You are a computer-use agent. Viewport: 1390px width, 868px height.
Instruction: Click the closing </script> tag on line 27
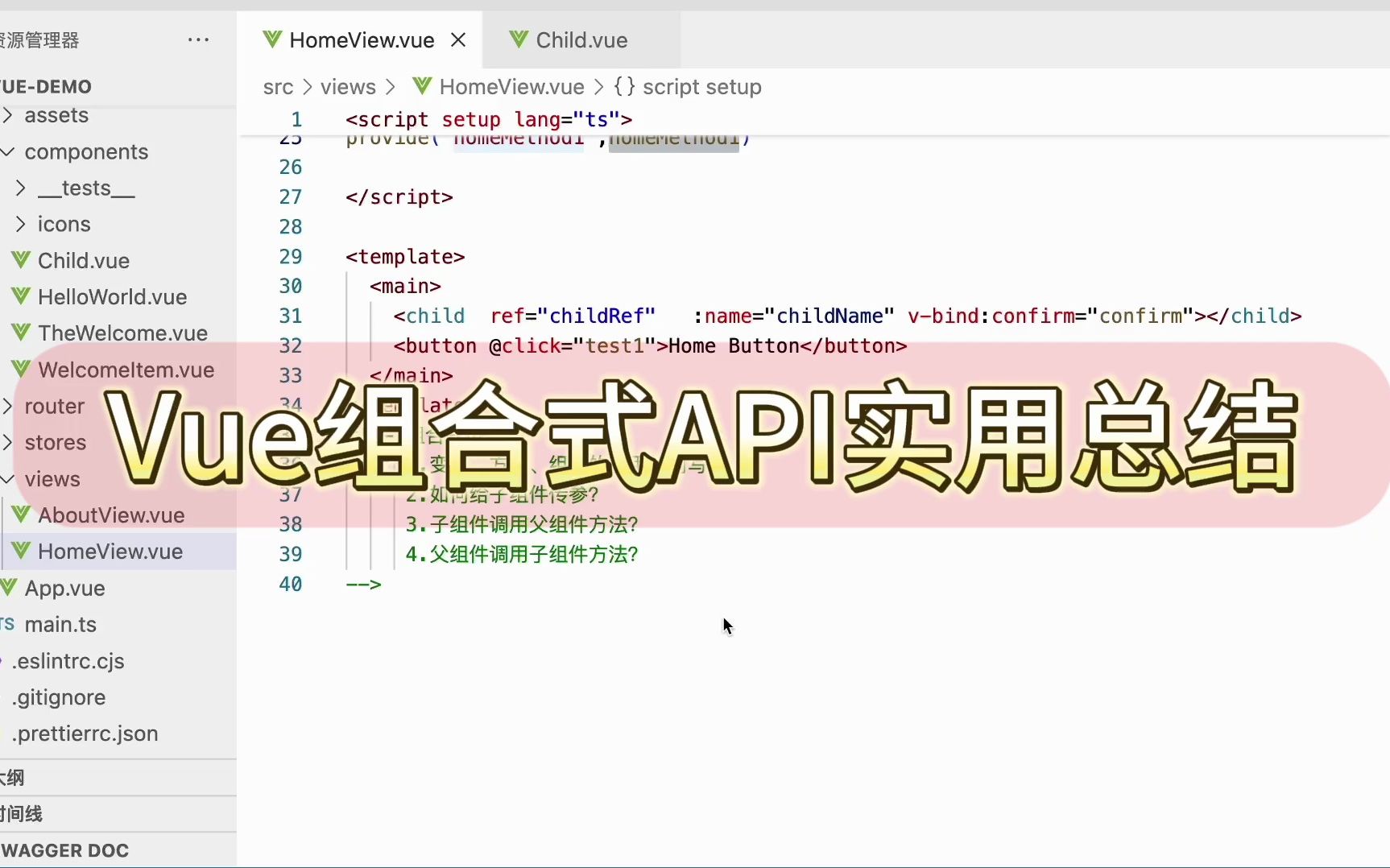[399, 196]
